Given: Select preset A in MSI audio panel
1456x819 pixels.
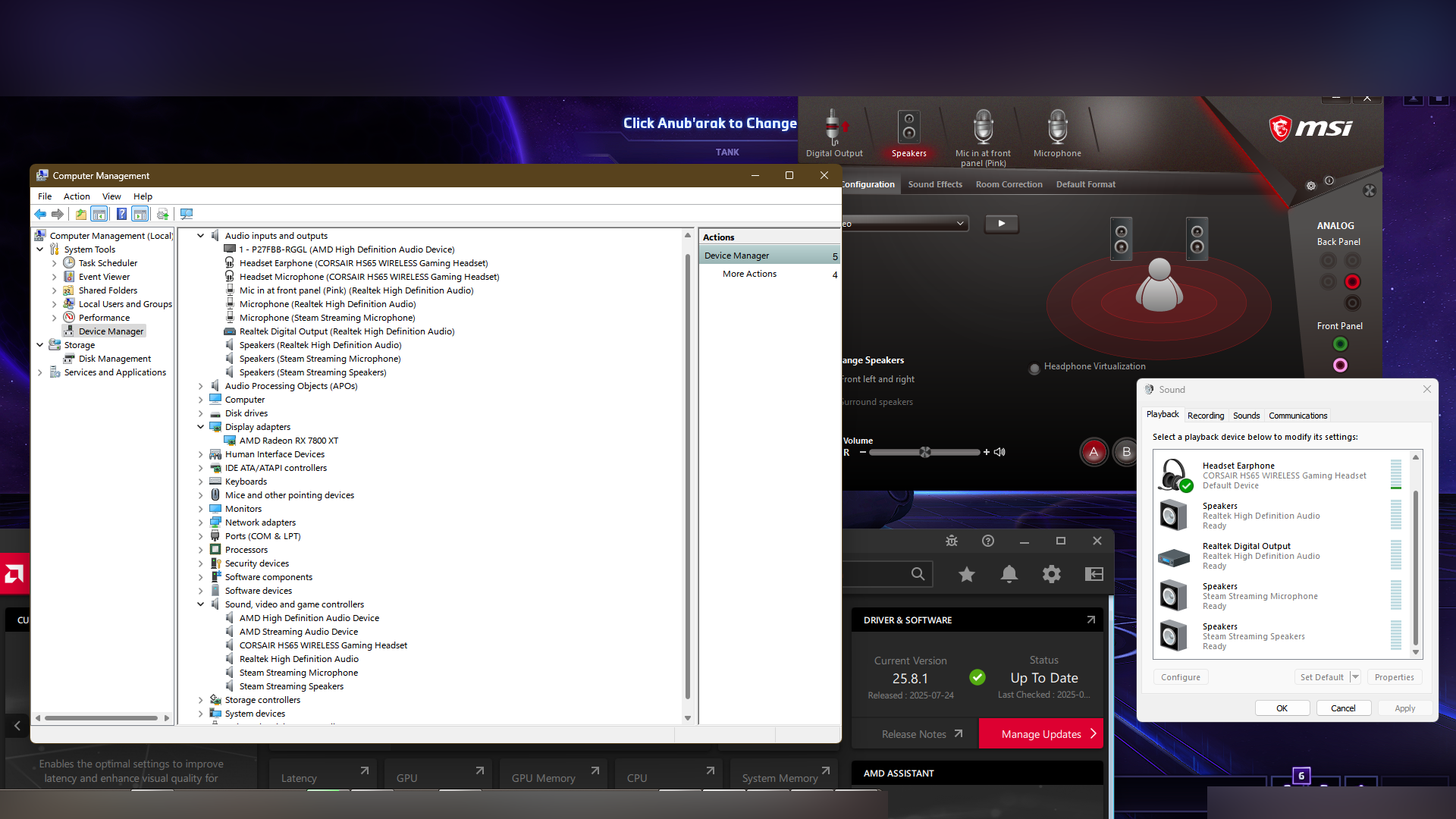Looking at the screenshot, I should tap(1094, 453).
